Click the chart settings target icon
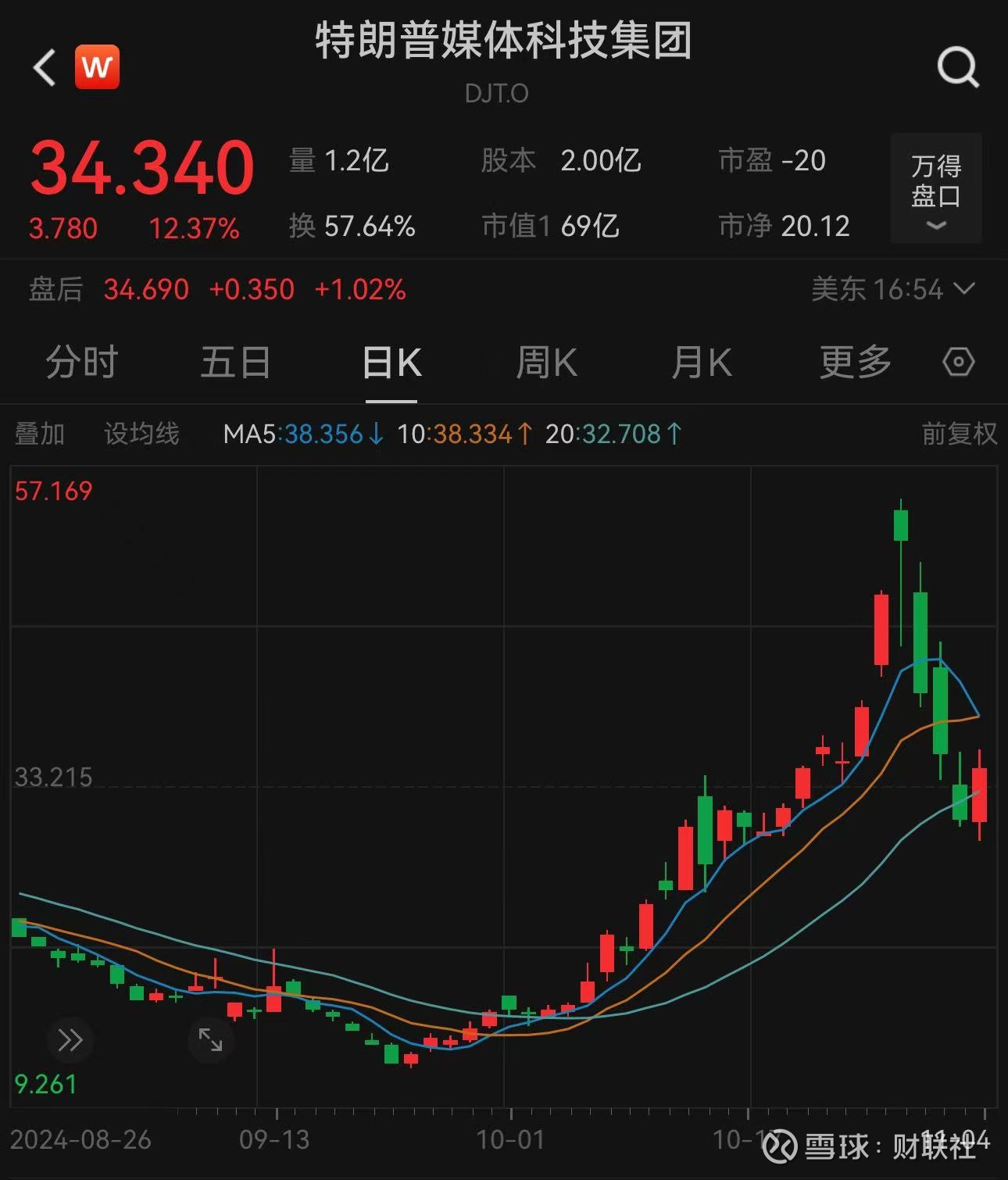This screenshot has height=1180, width=1008. pos(959,363)
